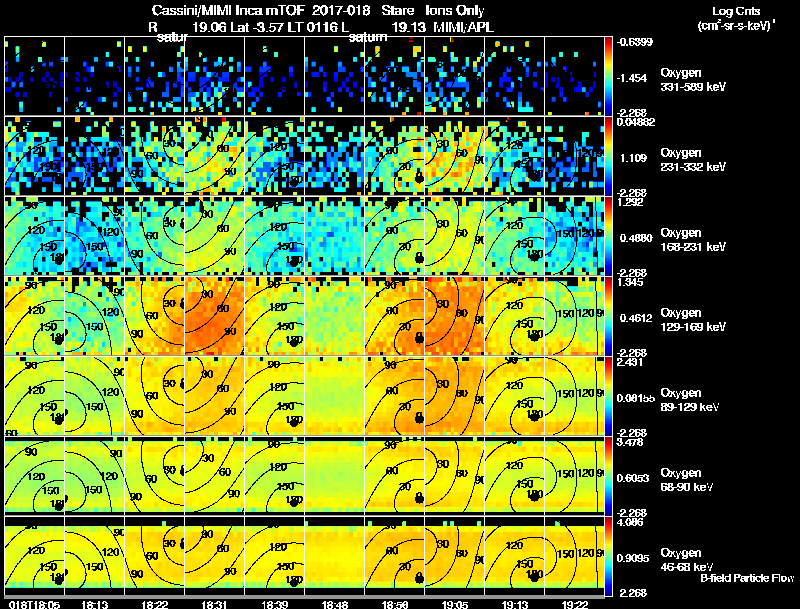Screen dimensions: 800x609
Task: Click the Oxygen 89-129 keV label
Action: [689, 400]
